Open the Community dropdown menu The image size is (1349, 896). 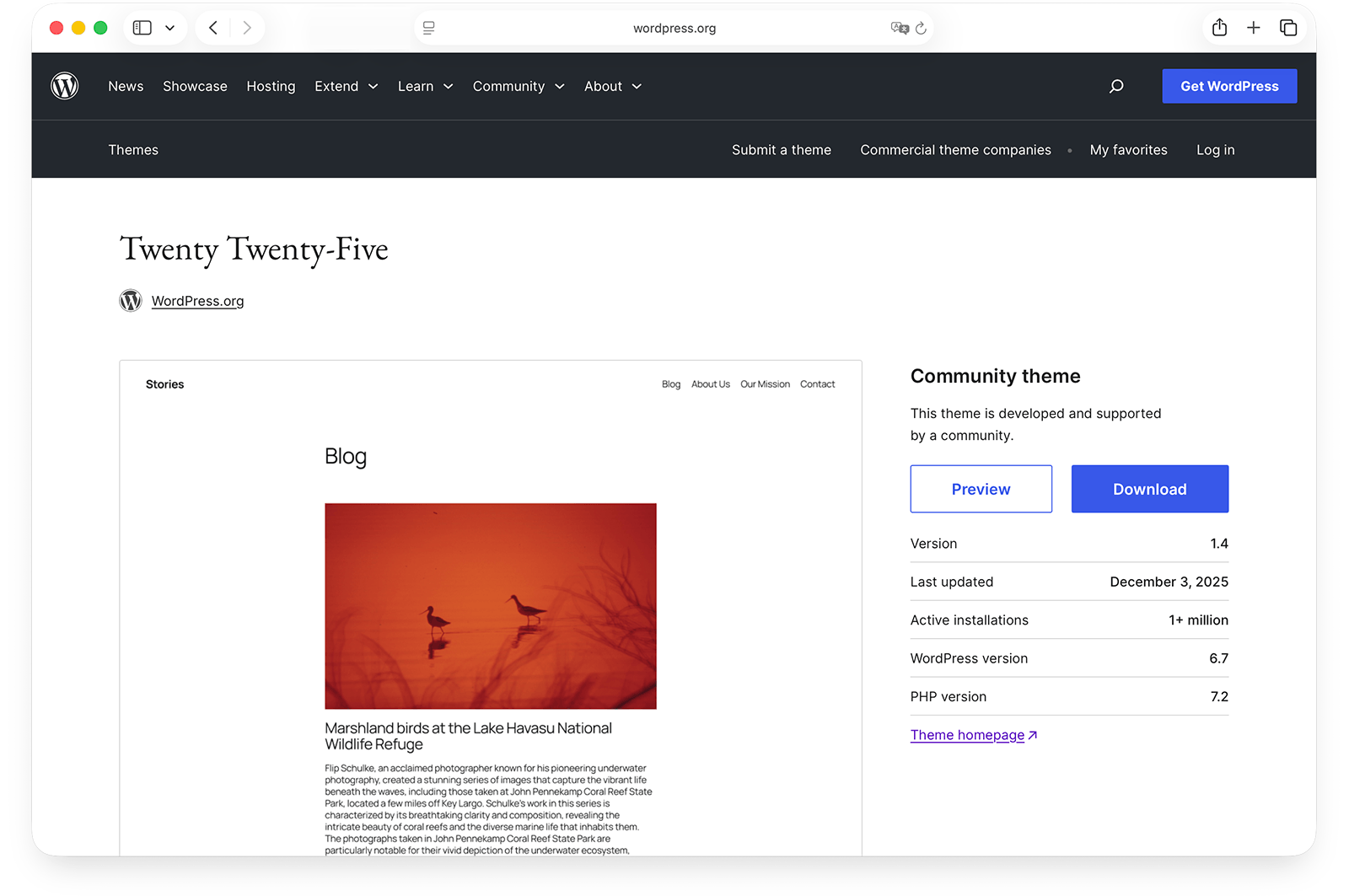click(518, 86)
